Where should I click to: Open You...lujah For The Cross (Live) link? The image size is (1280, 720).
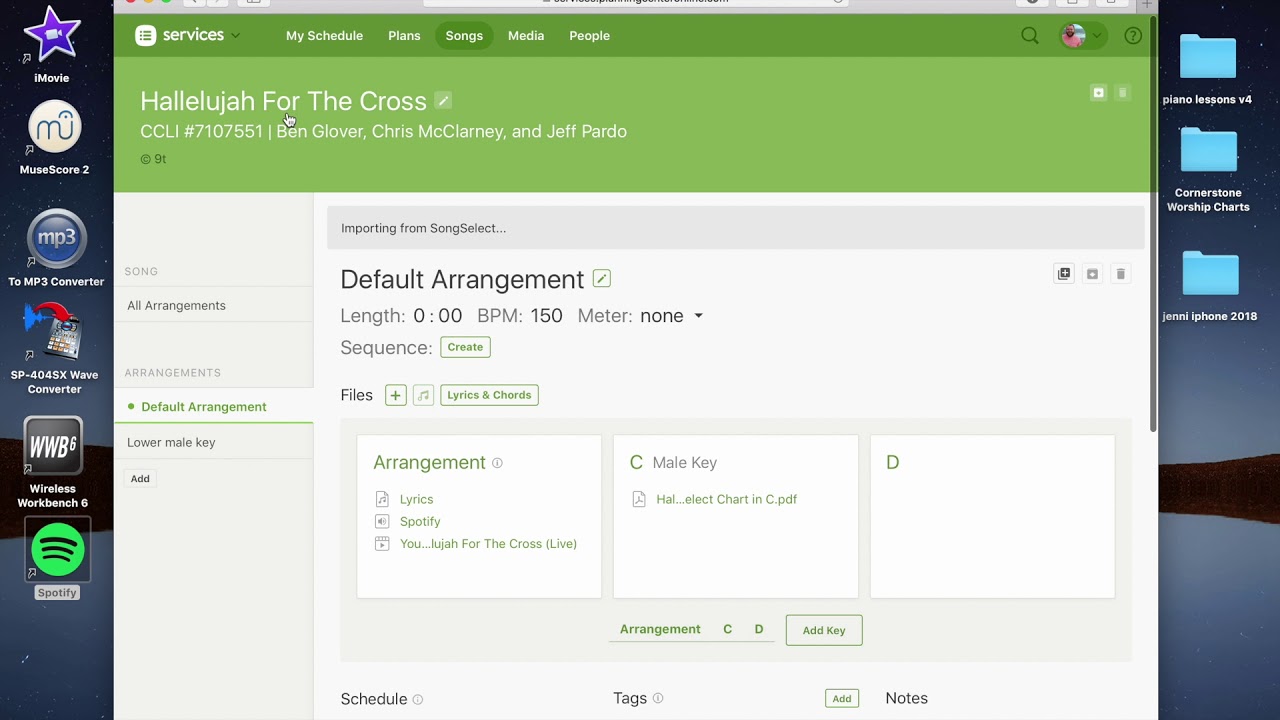pyautogui.click(x=488, y=544)
